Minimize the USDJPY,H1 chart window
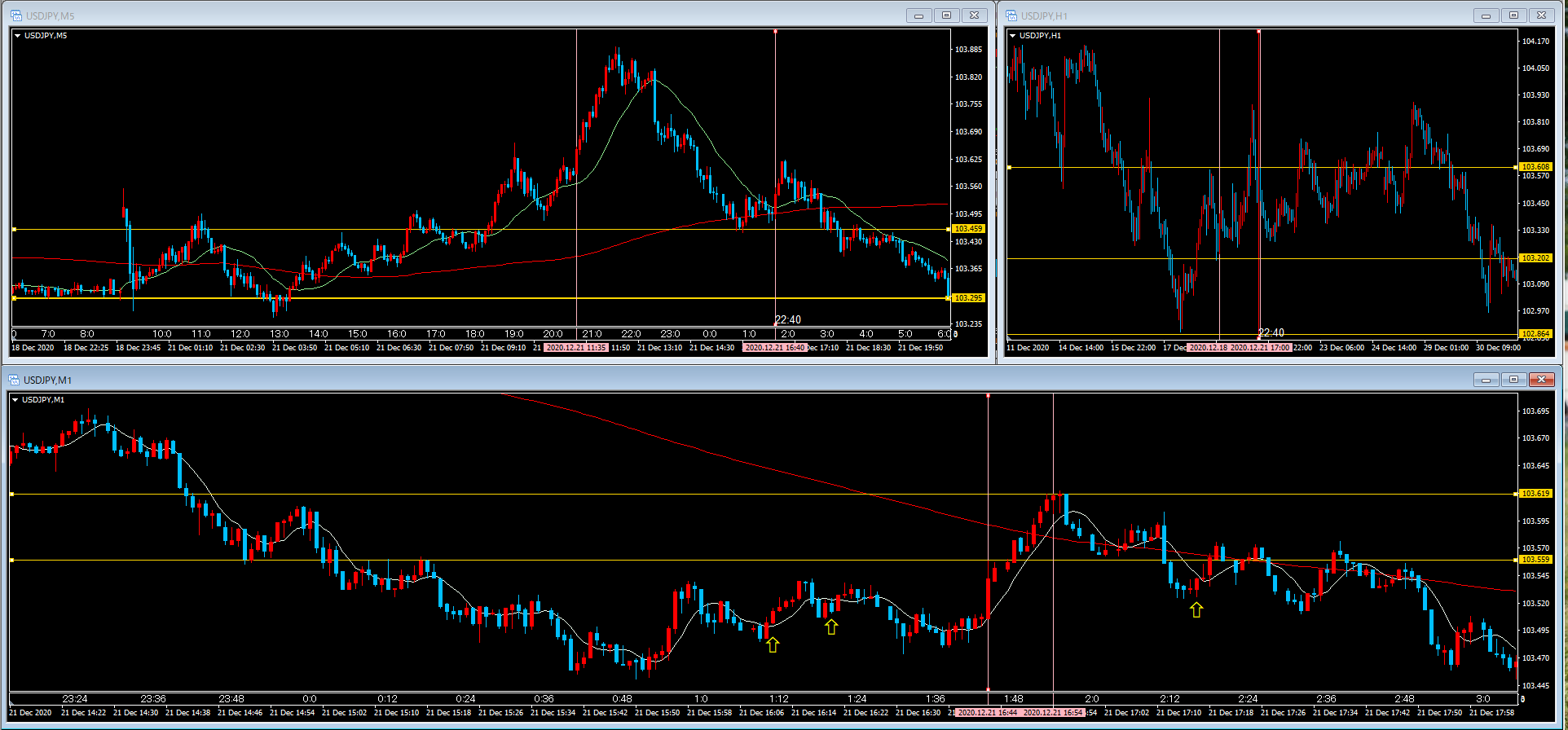Screen dimensions: 1568x730 [1486, 15]
